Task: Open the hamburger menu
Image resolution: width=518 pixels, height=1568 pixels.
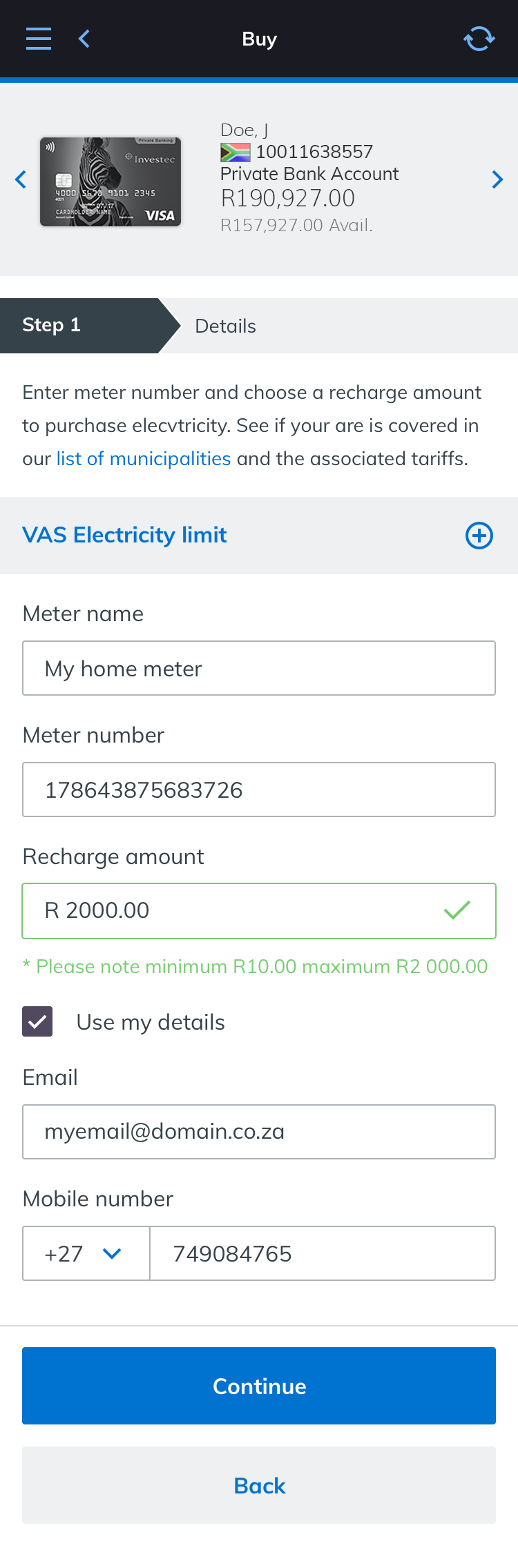Action: (39, 39)
